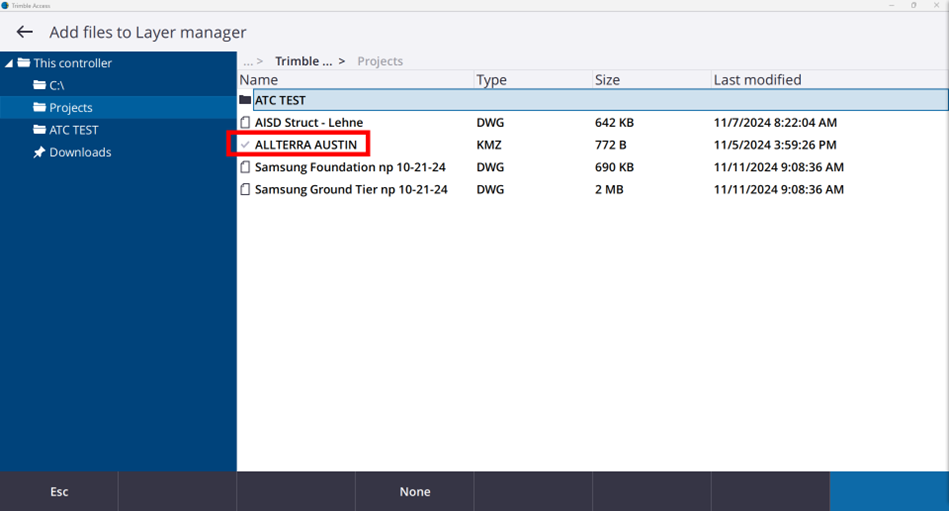The image size is (949, 511).
Task: Click the 772 B size cell
Action: click(610, 145)
